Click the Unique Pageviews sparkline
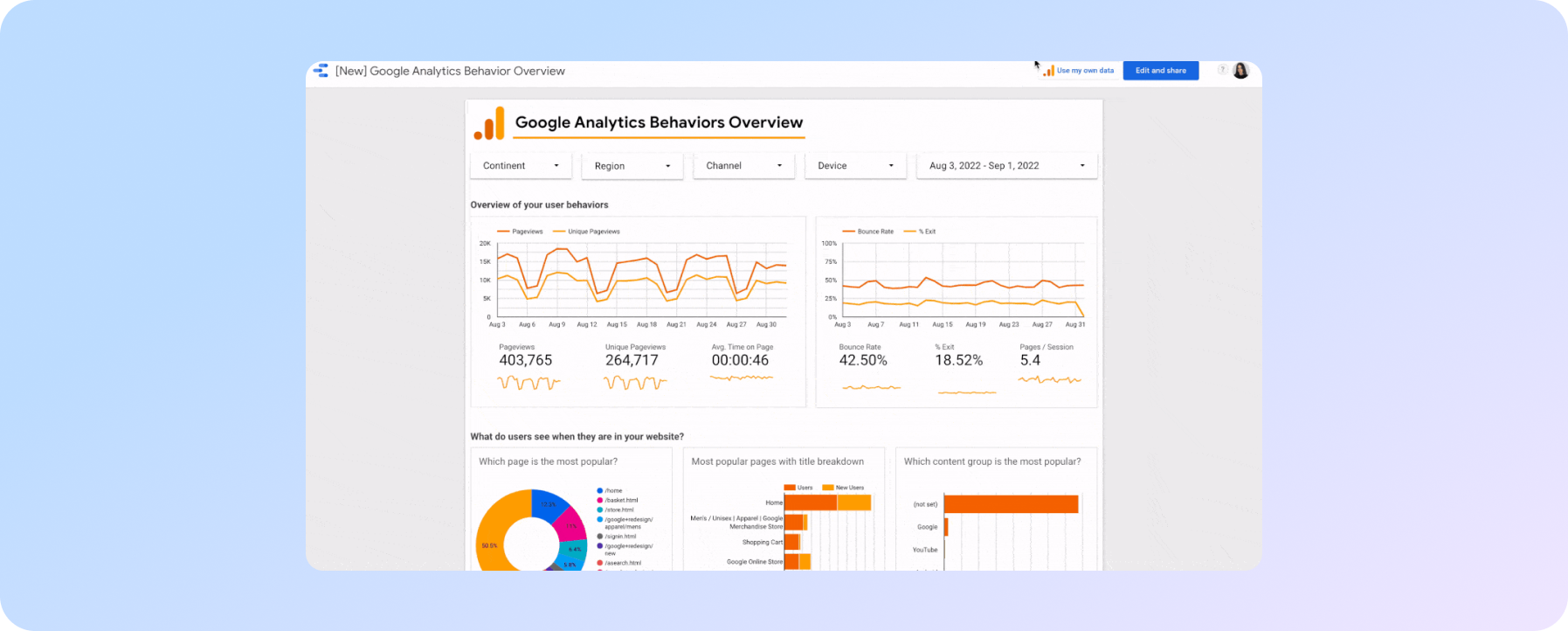Image resolution: width=1568 pixels, height=631 pixels. tap(635, 383)
